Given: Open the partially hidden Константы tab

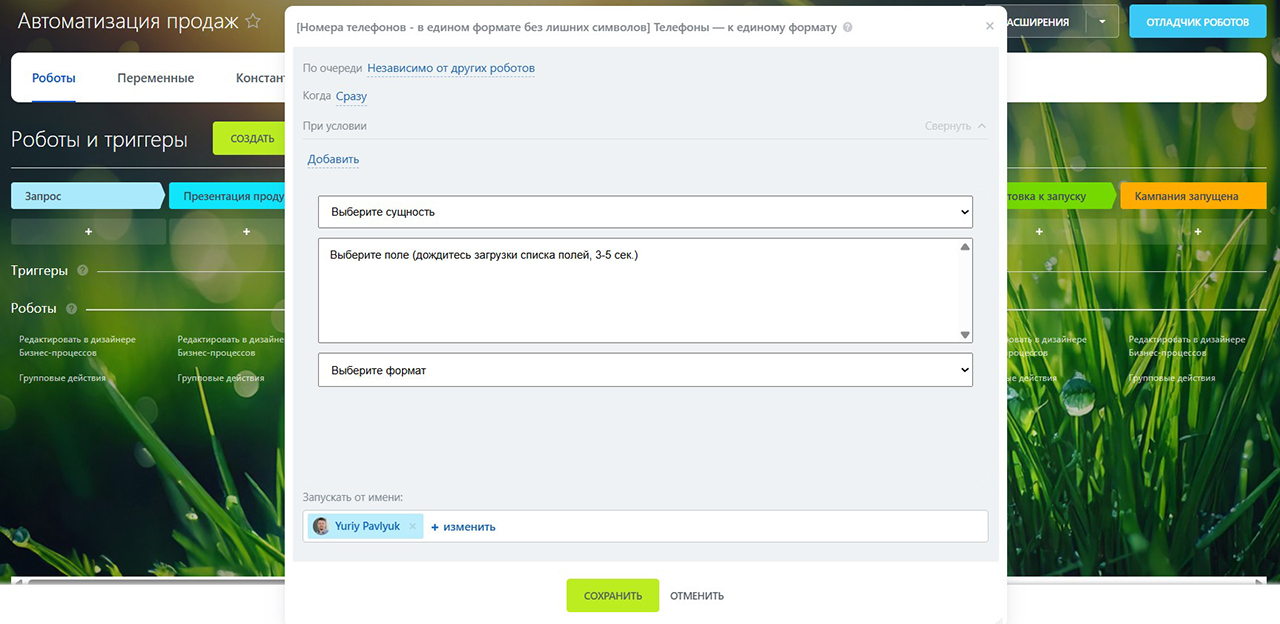Looking at the screenshot, I should click(260, 78).
